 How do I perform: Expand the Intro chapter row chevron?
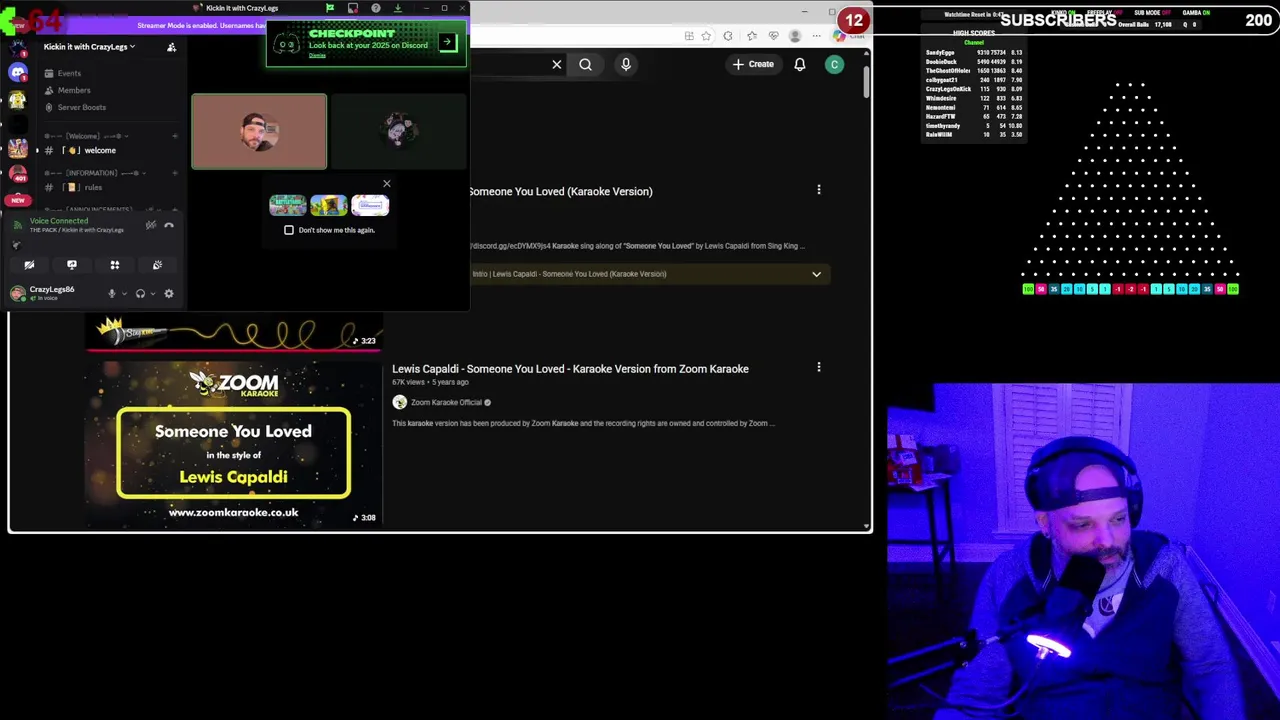(x=816, y=274)
